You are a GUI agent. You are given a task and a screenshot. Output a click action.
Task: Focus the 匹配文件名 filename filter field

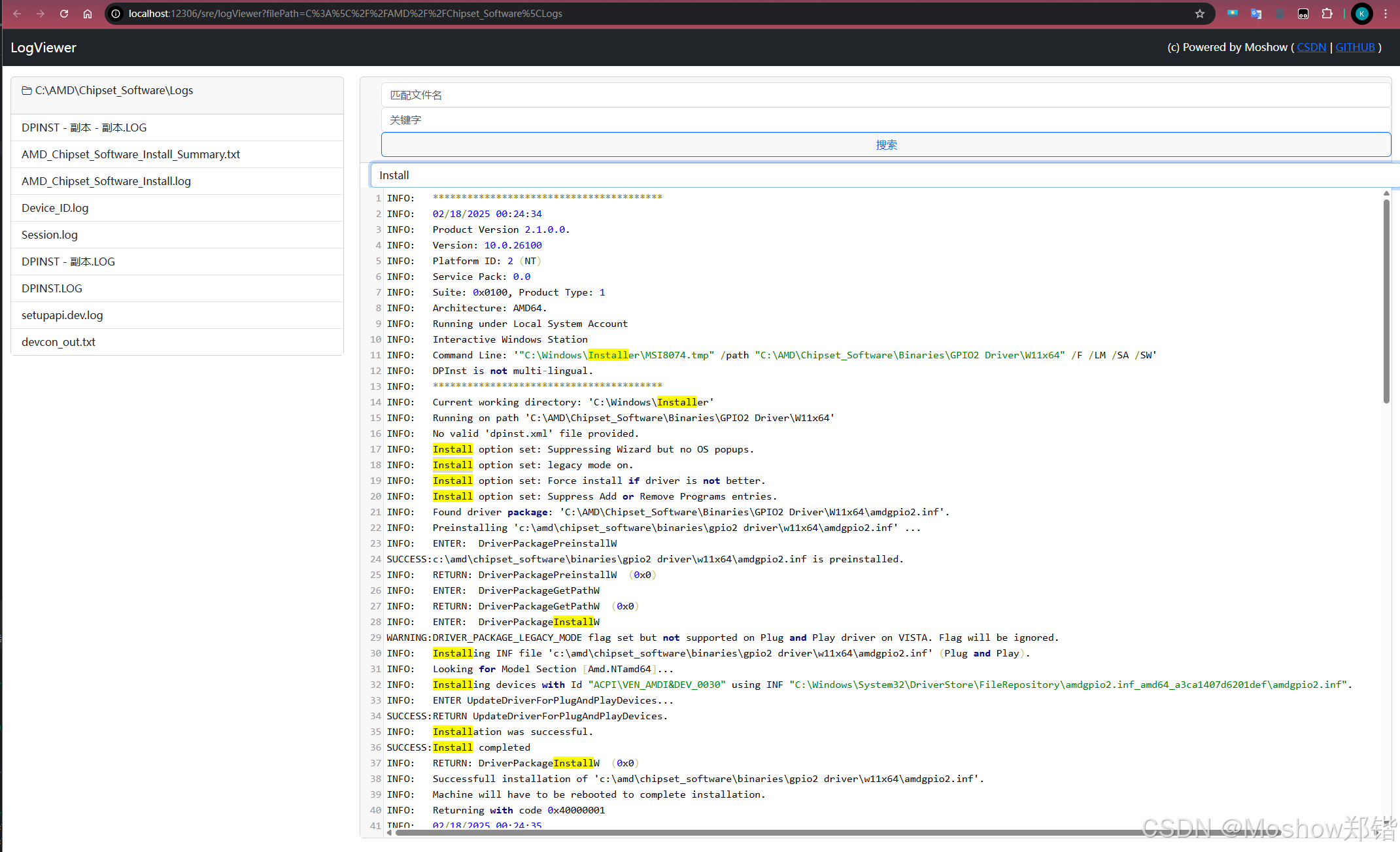(886, 95)
